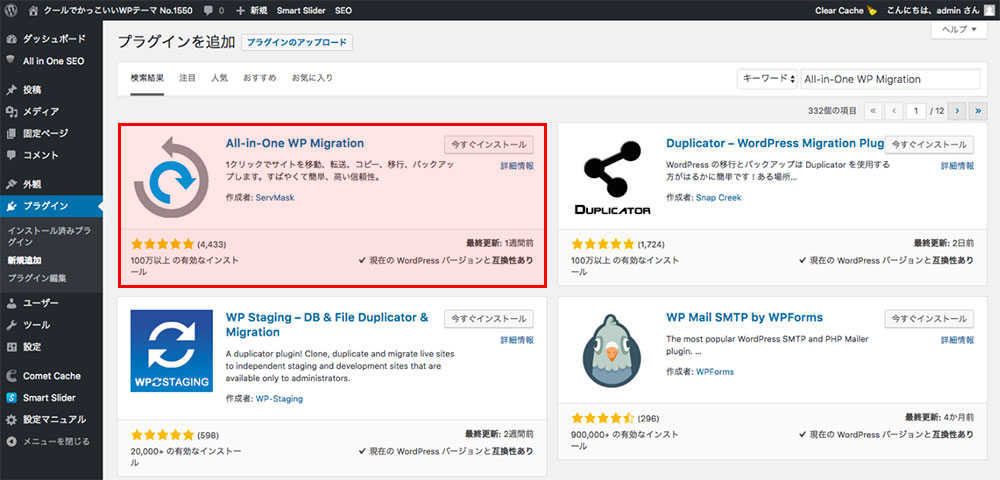Click the 固定ページ page icon
The image size is (1000, 480).
[11, 133]
